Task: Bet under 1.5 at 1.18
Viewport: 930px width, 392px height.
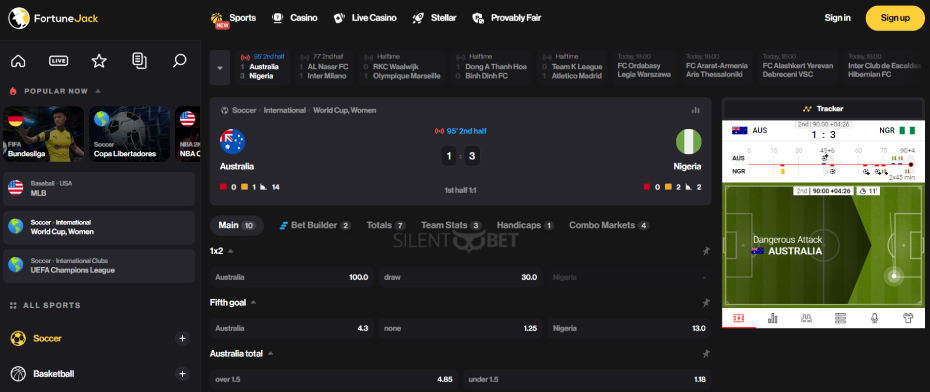Action: click(587, 380)
